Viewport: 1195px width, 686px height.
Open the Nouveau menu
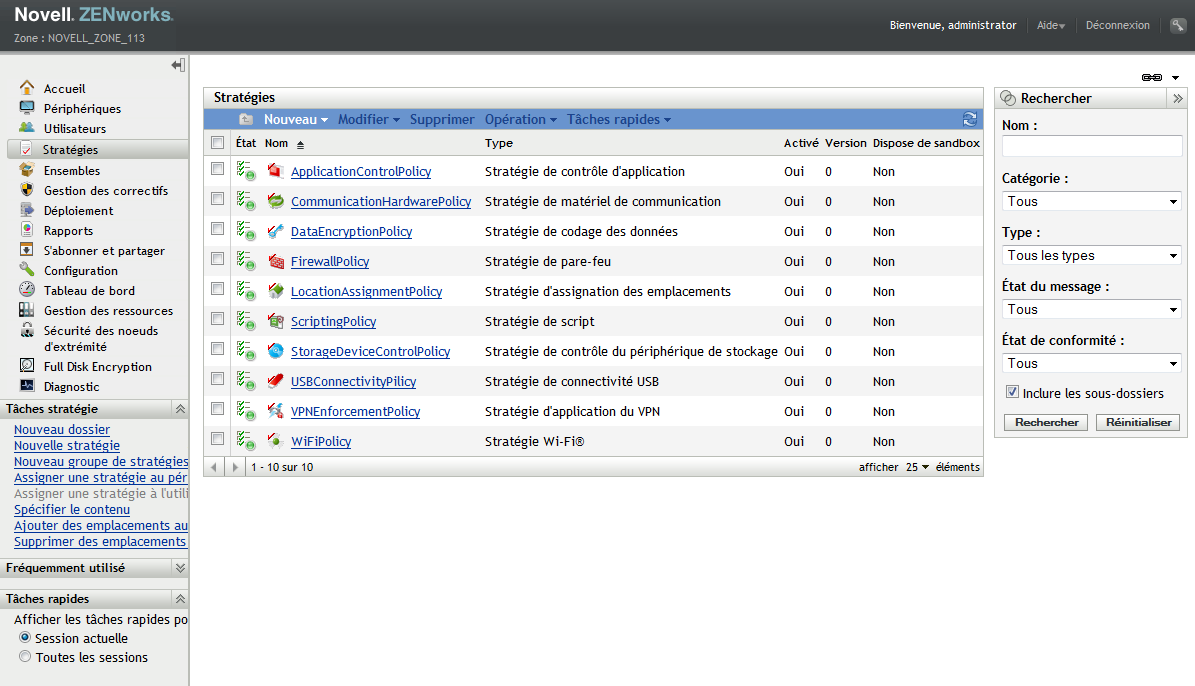pyautogui.click(x=296, y=119)
